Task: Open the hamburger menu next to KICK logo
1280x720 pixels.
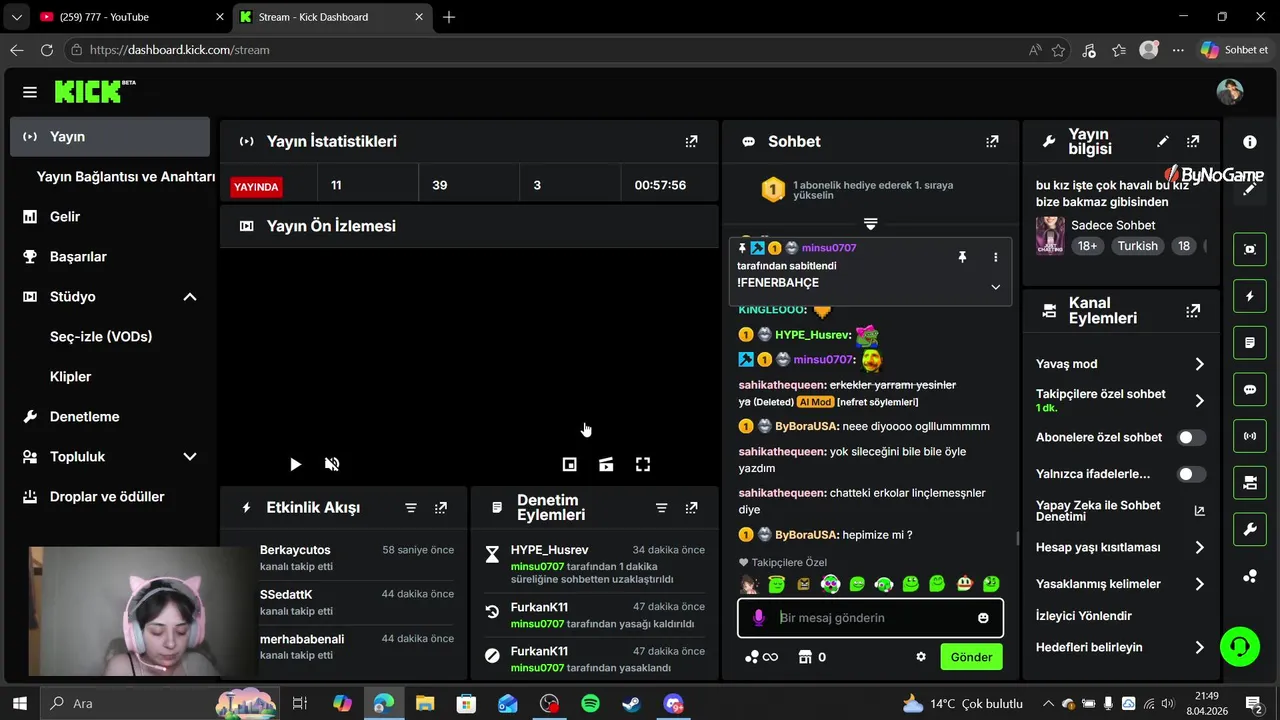Action: (30, 92)
